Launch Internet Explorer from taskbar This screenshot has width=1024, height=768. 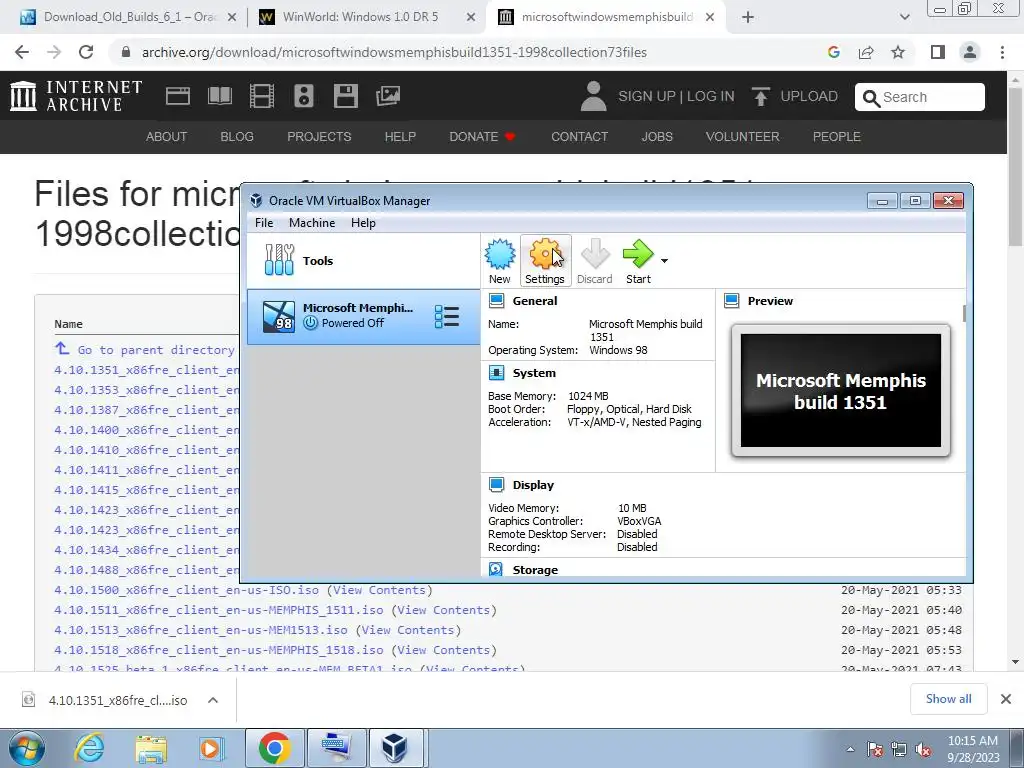(x=89, y=748)
